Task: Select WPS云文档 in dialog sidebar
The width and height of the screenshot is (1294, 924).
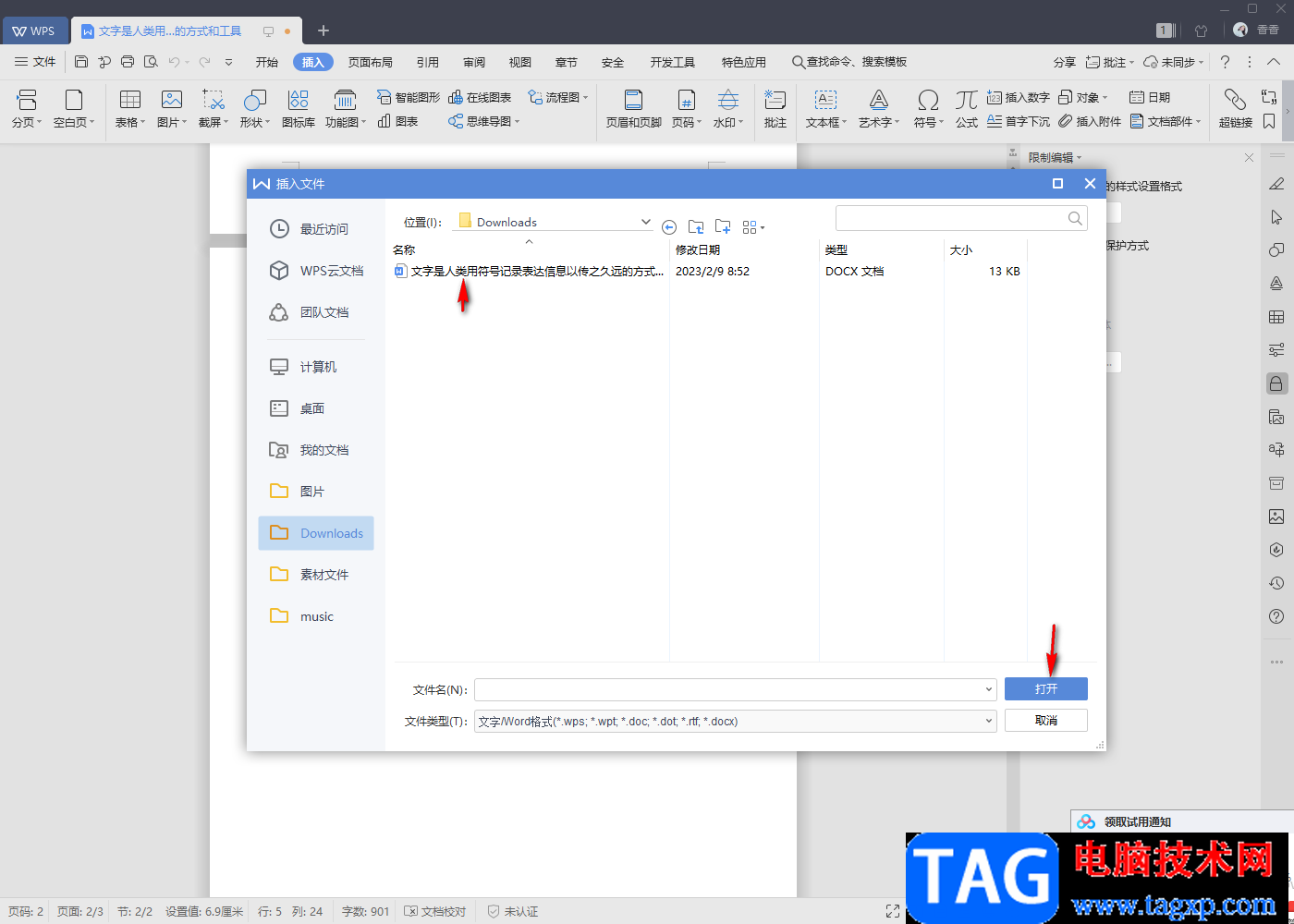Action: click(x=316, y=271)
